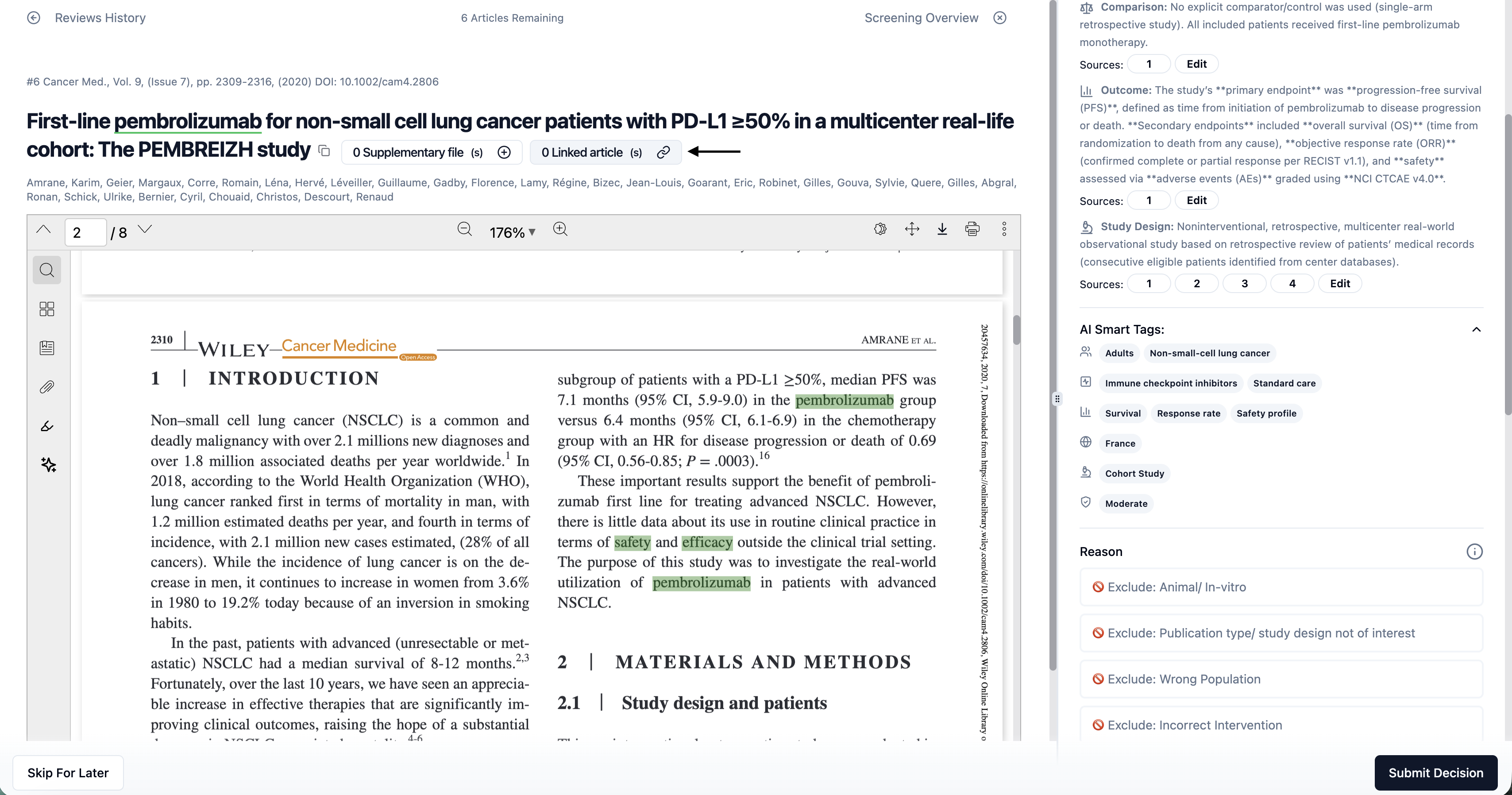Click Submit Decision button
The width and height of the screenshot is (1512, 795).
pos(1435,773)
